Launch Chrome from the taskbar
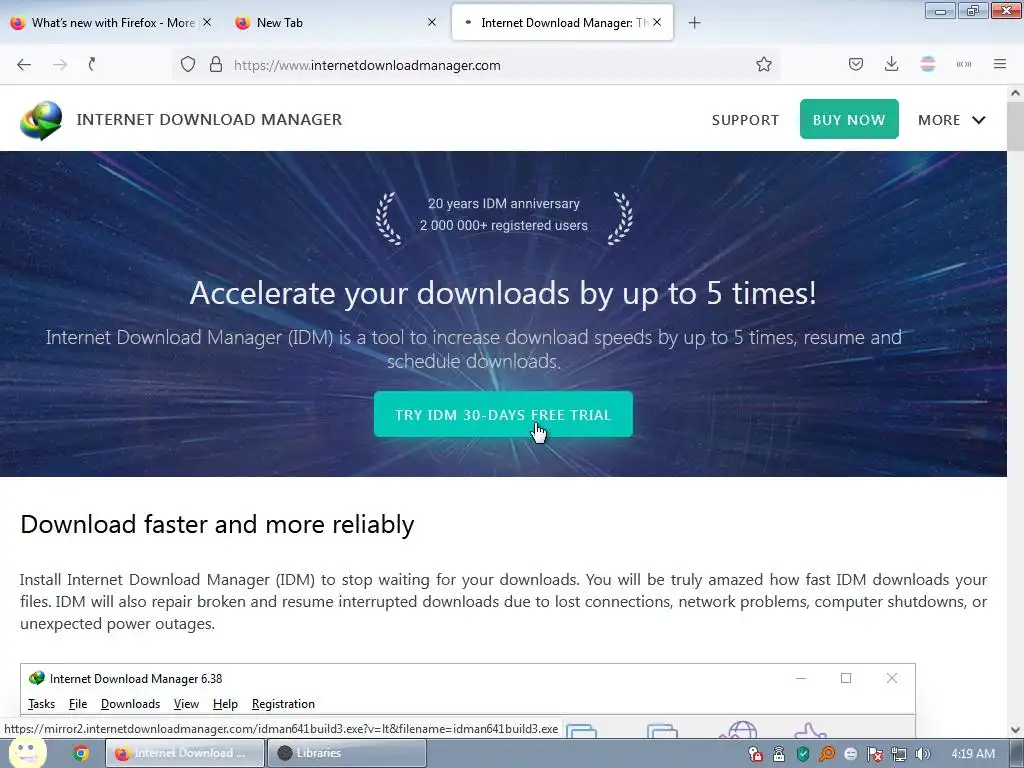The width and height of the screenshot is (1024, 768). tap(81, 754)
